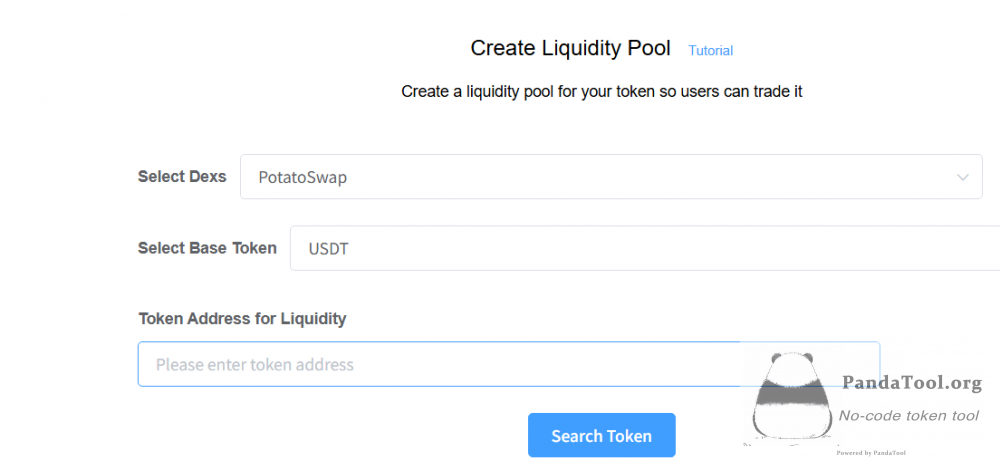Viewport: 1000px width, 470px height.
Task: Open the USDT base token dropdown
Action: click(x=645, y=248)
